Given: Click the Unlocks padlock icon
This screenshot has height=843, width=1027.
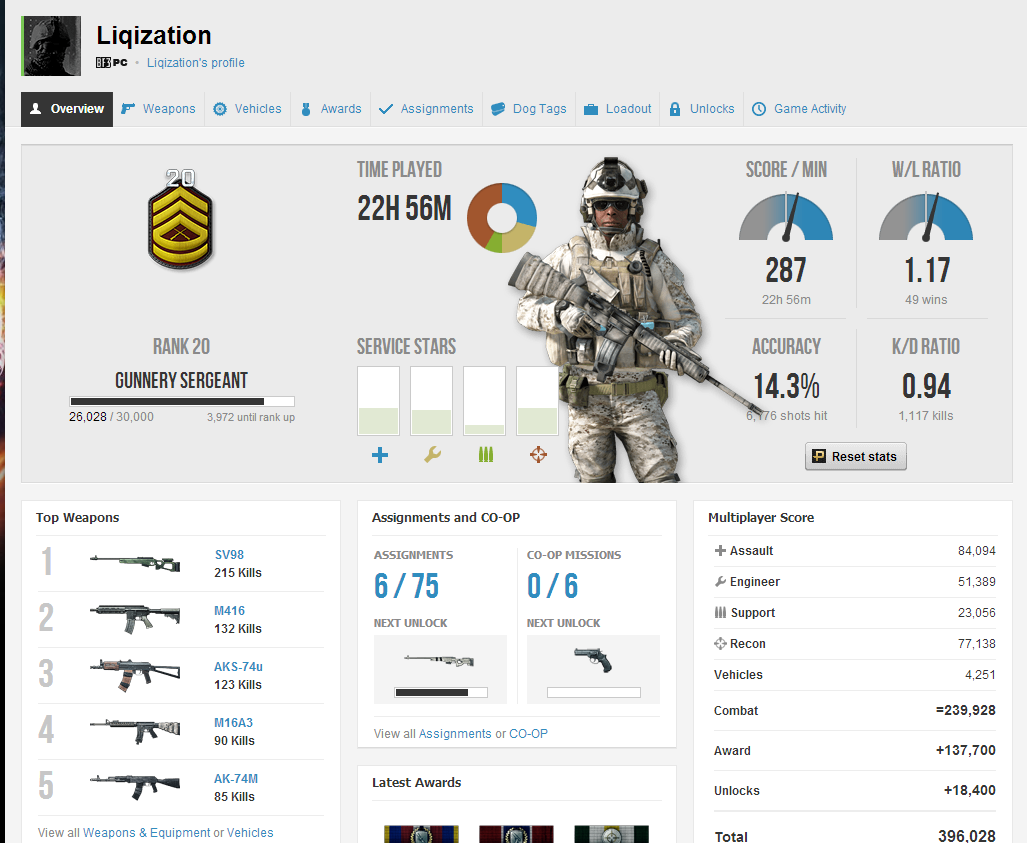Looking at the screenshot, I should coord(675,109).
